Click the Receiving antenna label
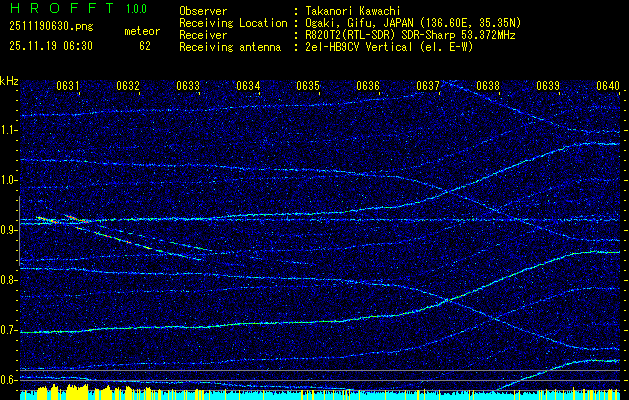This screenshot has width=629, height=400. tap(230, 47)
